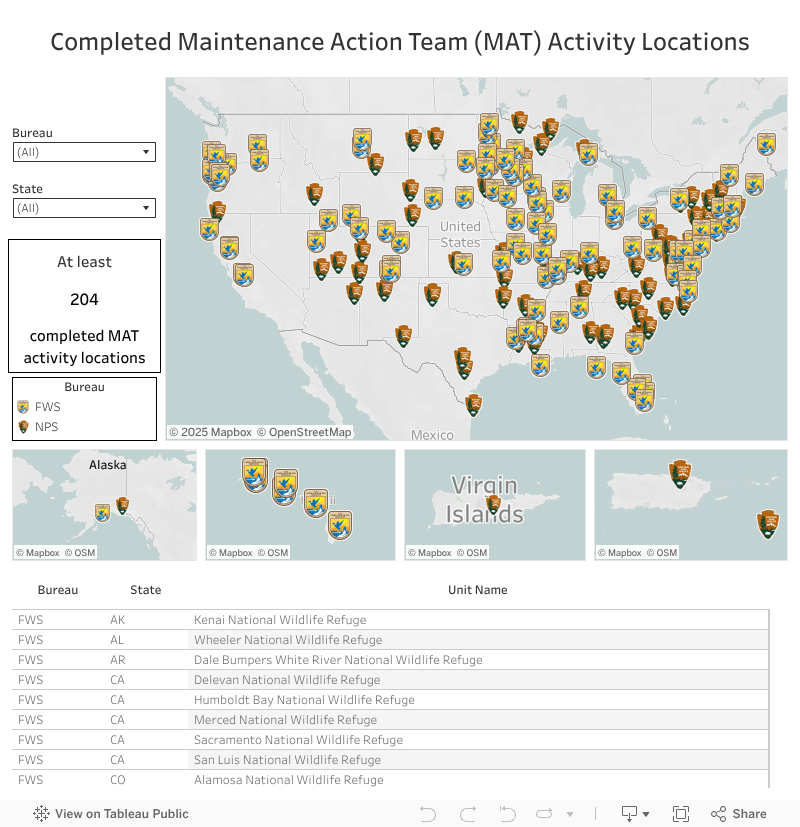Click the NPS marker in northern Puerto Rico
This screenshot has height=827, width=800.
(680, 474)
